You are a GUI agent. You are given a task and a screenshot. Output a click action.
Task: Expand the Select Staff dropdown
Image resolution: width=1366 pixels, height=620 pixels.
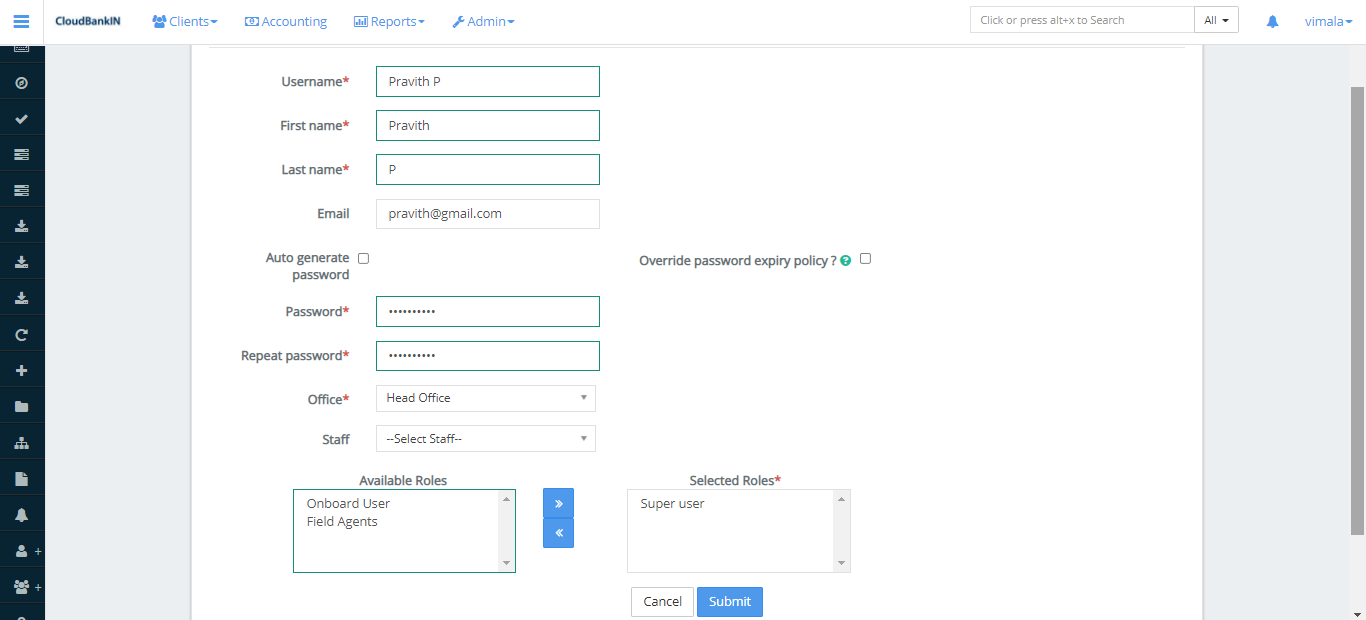point(485,438)
